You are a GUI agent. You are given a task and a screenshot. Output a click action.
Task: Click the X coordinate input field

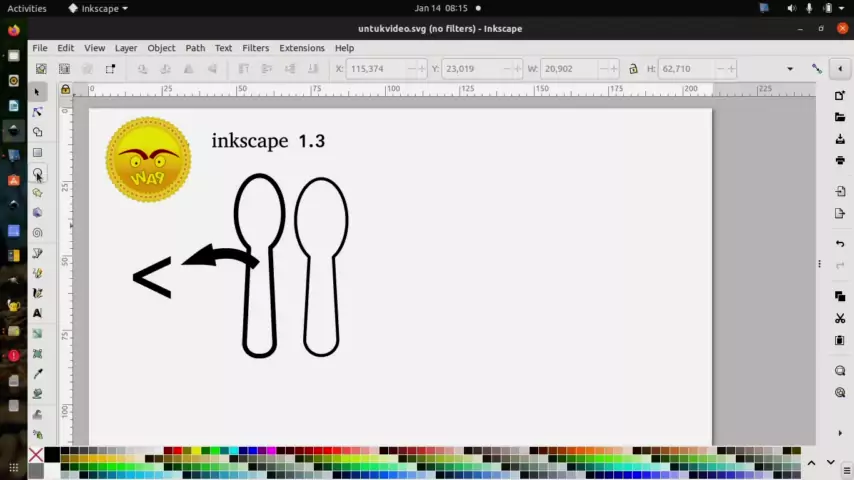(380, 69)
